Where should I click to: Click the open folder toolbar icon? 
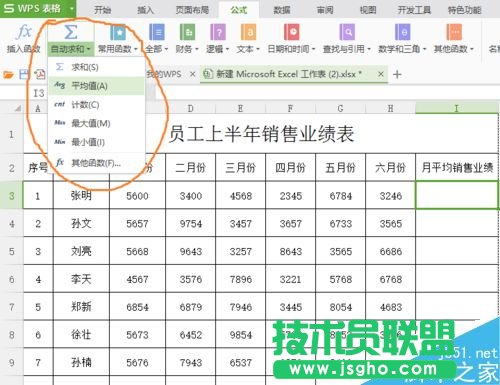pyautogui.click(x=8, y=74)
